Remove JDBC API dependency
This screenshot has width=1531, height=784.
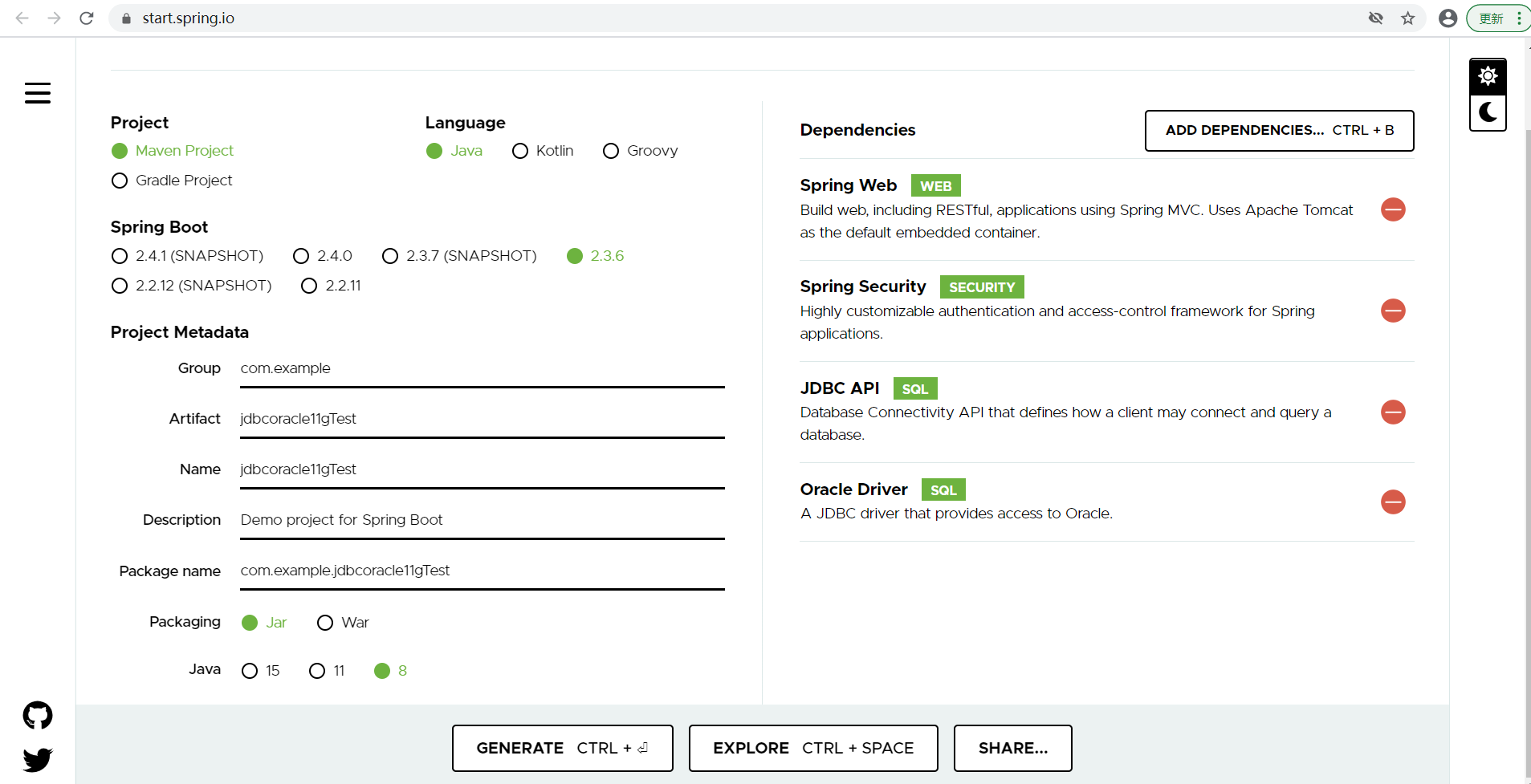[x=1393, y=412]
